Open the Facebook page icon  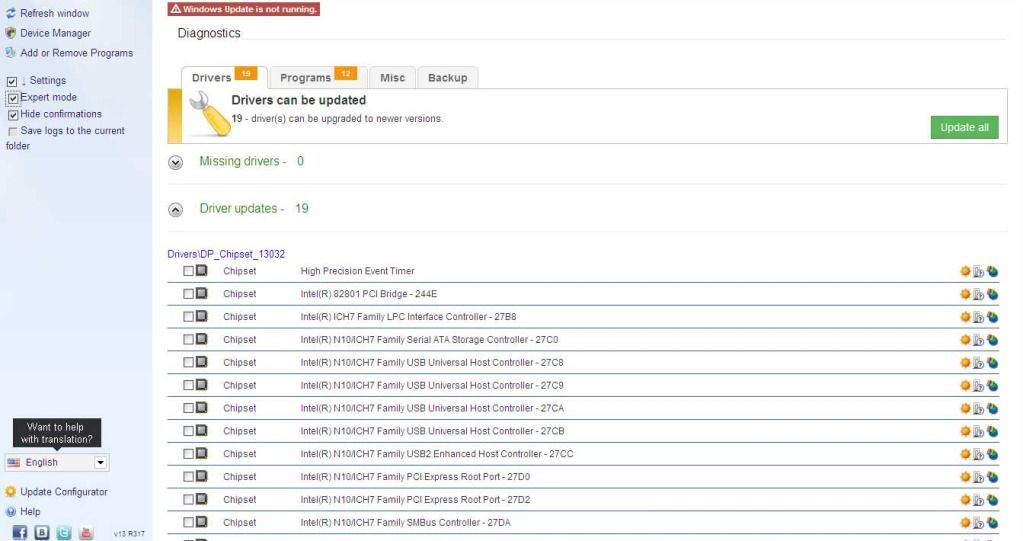(x=20, y=532)
